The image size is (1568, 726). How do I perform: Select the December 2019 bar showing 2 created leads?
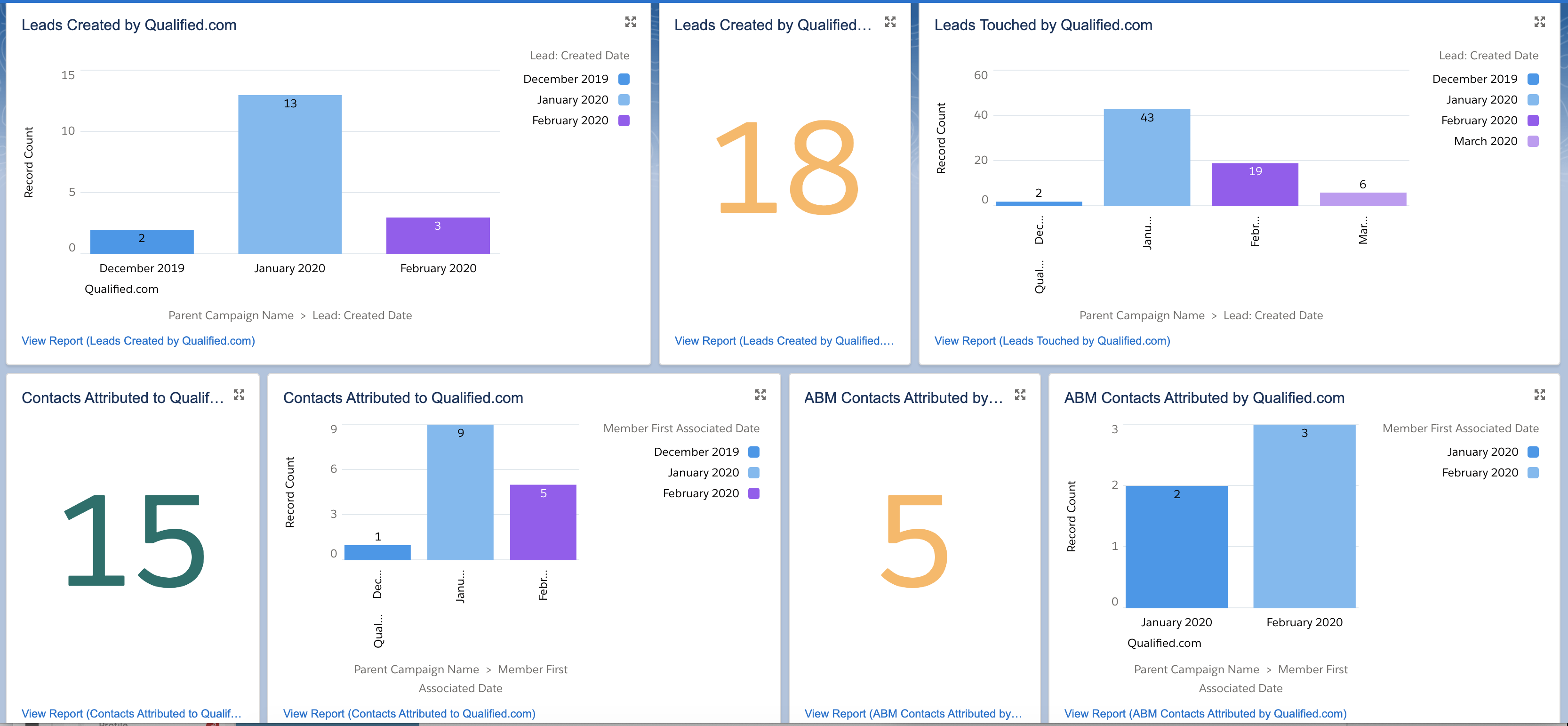pos(142,242)
